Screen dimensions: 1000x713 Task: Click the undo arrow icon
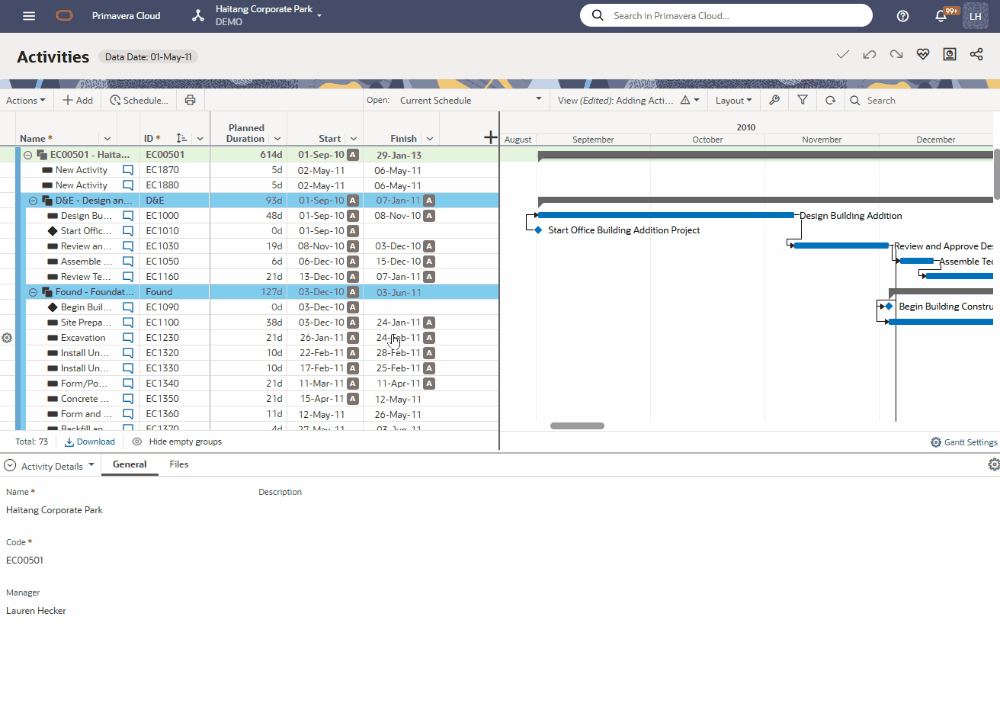point(869,55)
